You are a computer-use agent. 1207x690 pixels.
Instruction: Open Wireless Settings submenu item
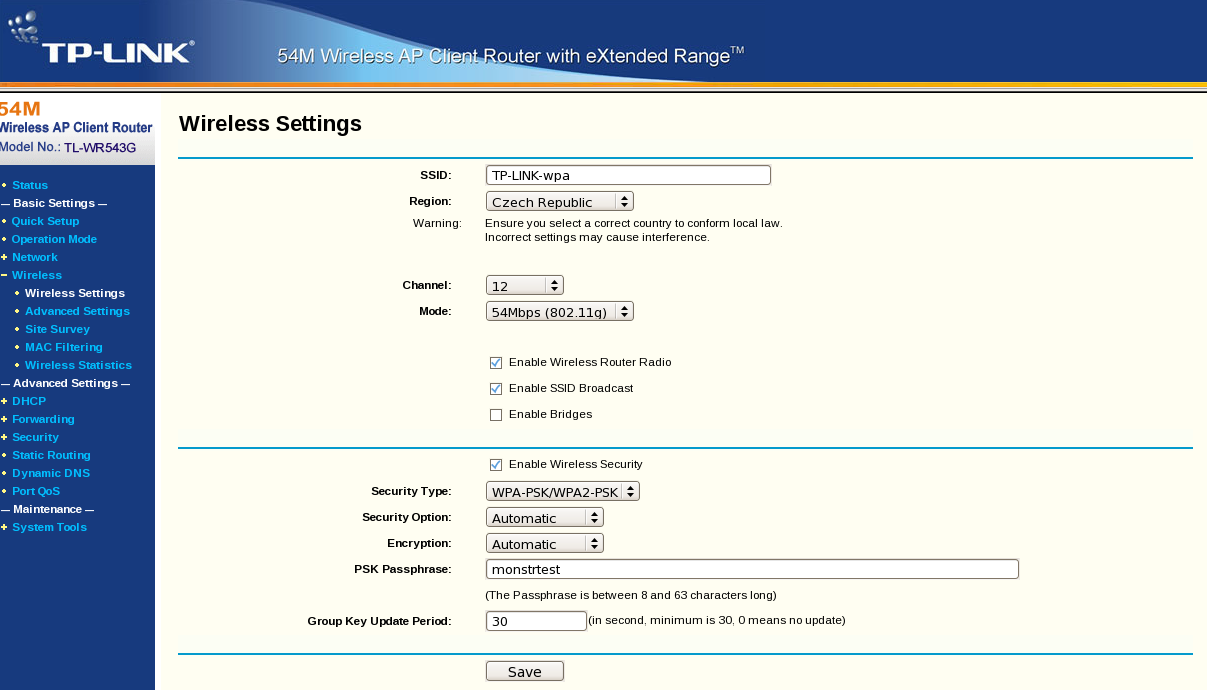coord(75,293)
